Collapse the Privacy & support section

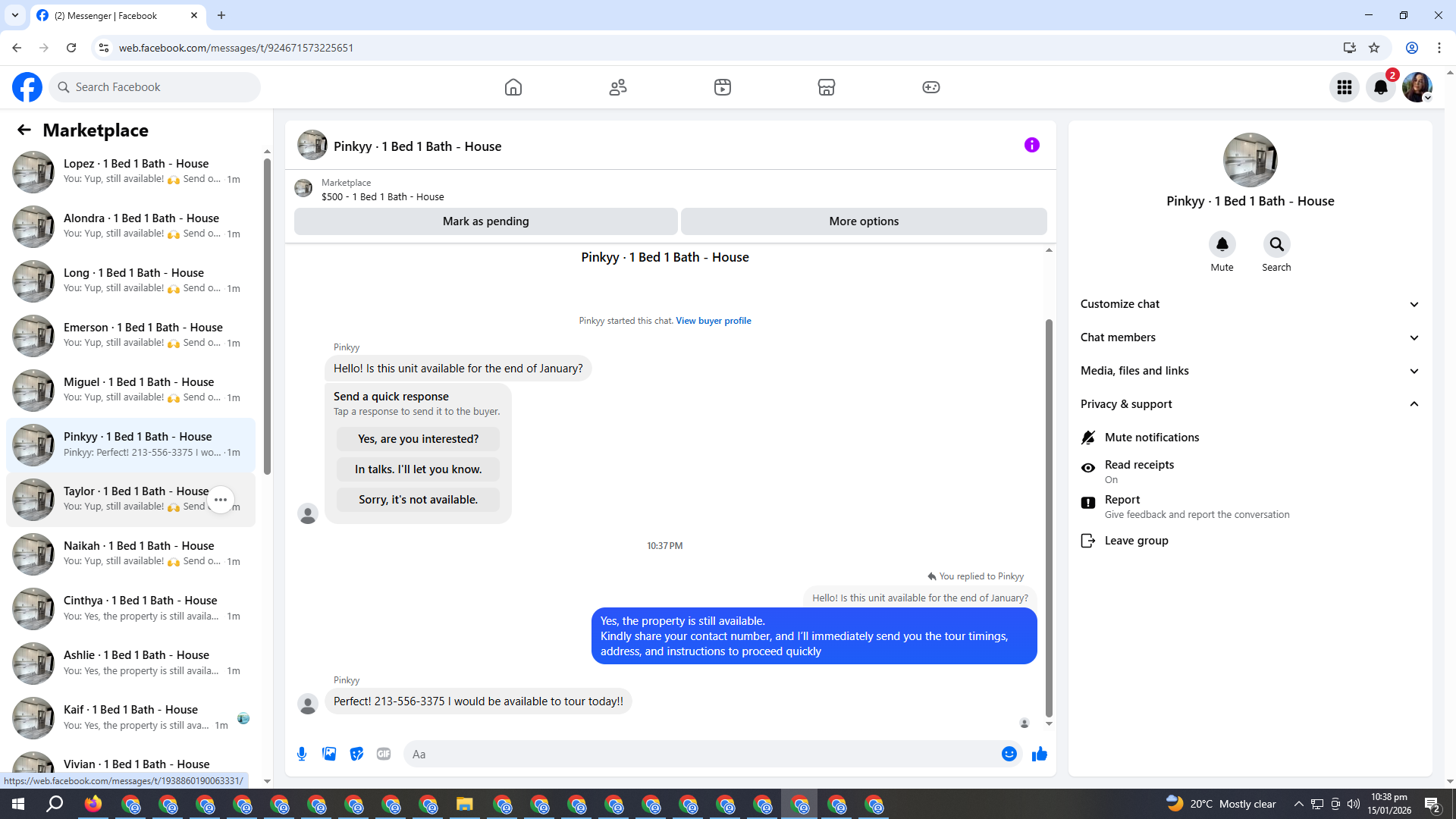point(1248,404)
